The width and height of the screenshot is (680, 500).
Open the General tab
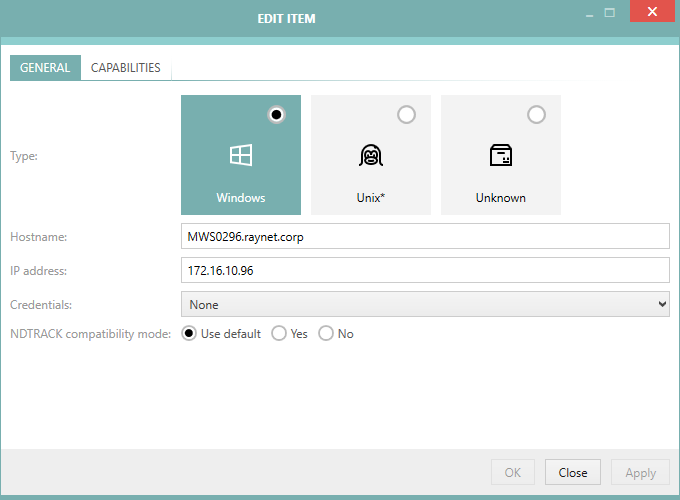coord(45,68)
